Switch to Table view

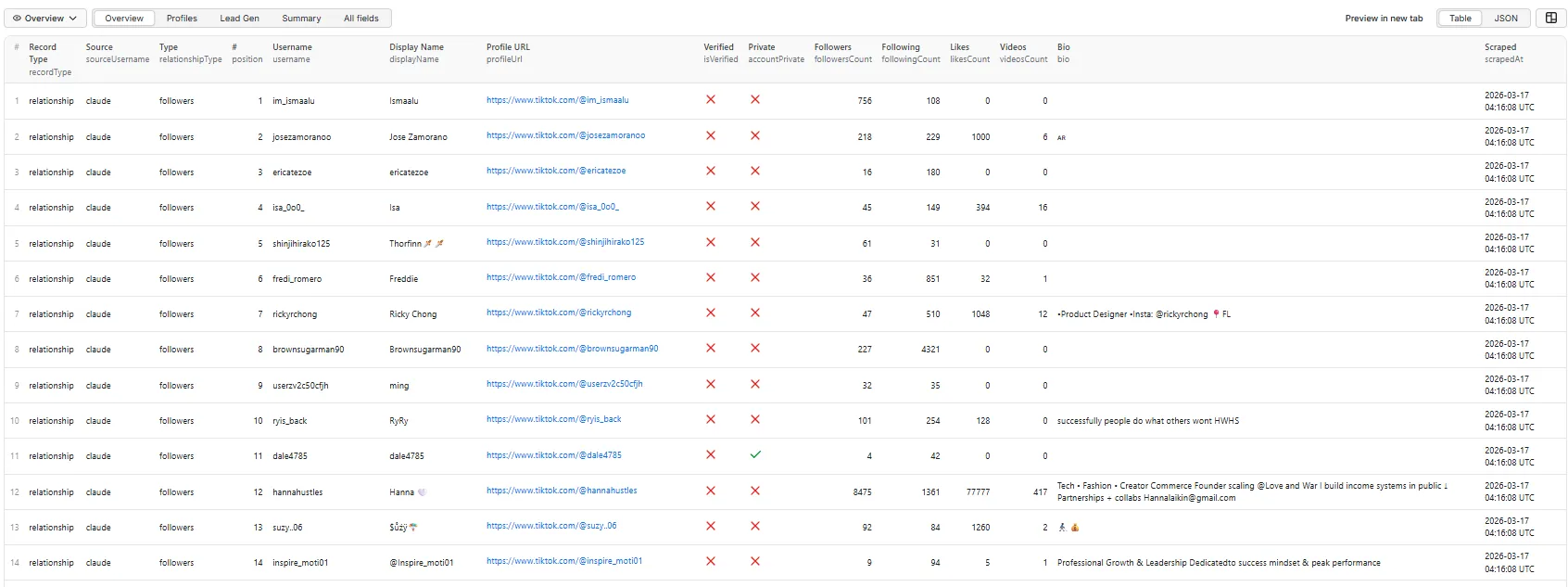pyautogui.click(x=1461, y=18)
